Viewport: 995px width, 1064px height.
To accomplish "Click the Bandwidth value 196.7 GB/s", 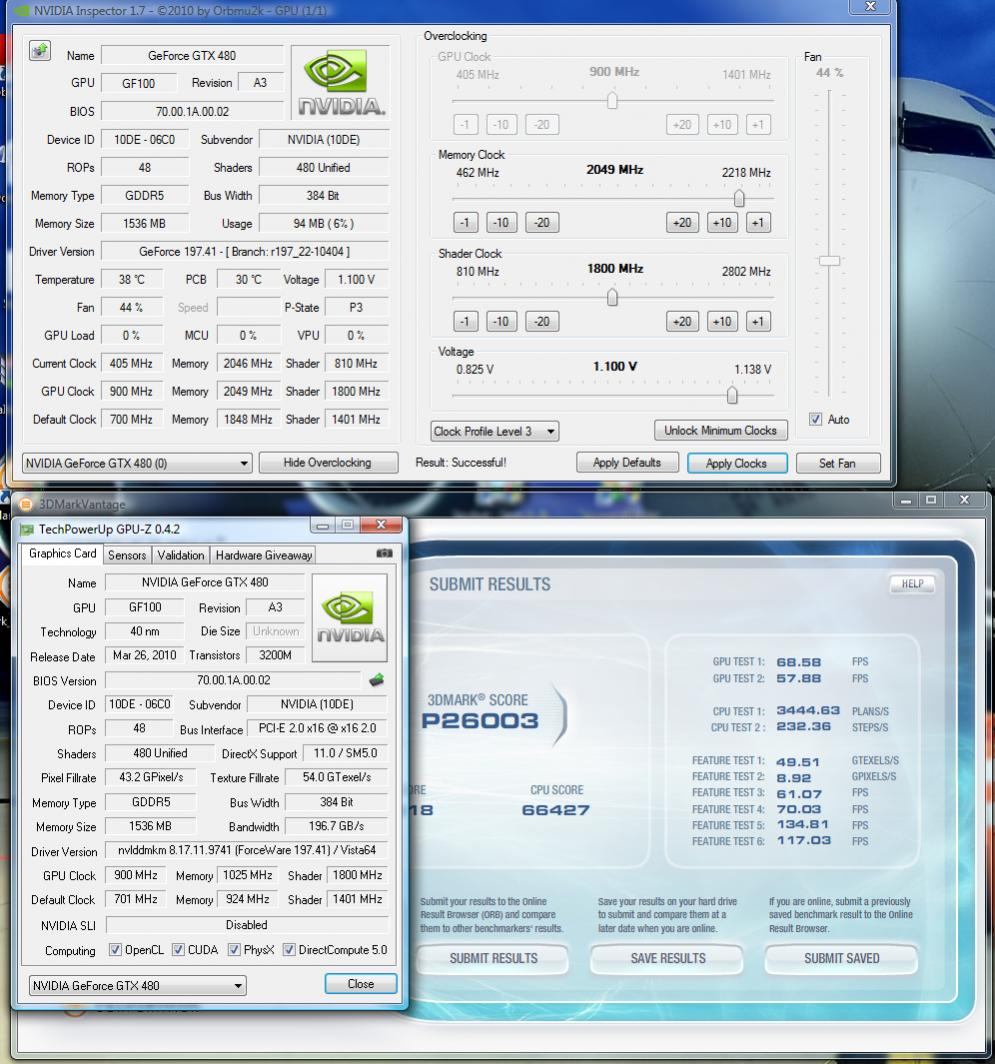I will coord(336,826).
